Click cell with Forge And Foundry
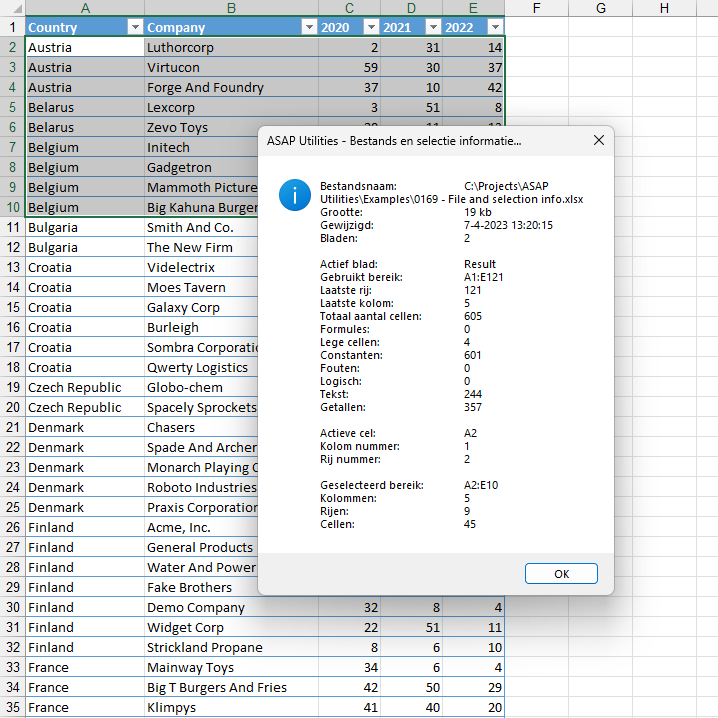Screen dimensions: 718x718 (231, 87)
